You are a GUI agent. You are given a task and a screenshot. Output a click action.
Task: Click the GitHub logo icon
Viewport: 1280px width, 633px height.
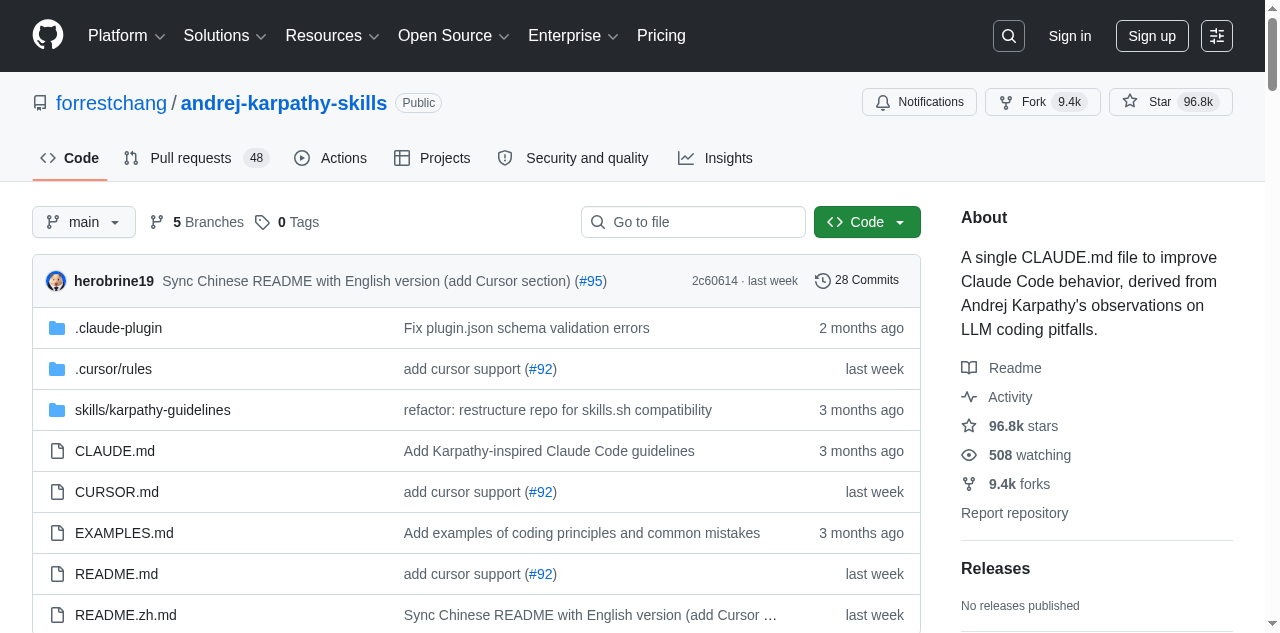point(47,35)
